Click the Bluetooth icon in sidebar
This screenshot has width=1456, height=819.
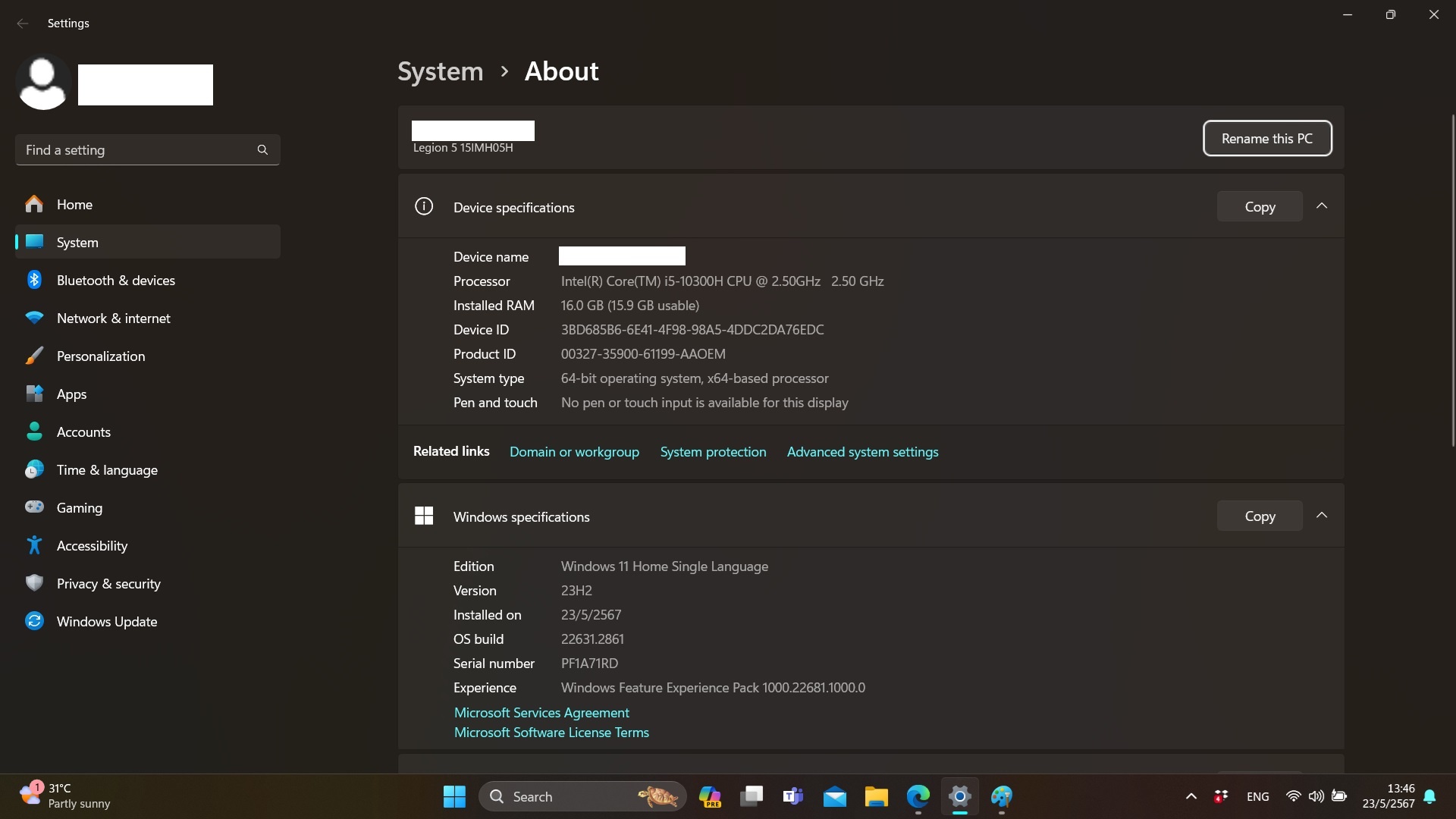tap(34, 280)
